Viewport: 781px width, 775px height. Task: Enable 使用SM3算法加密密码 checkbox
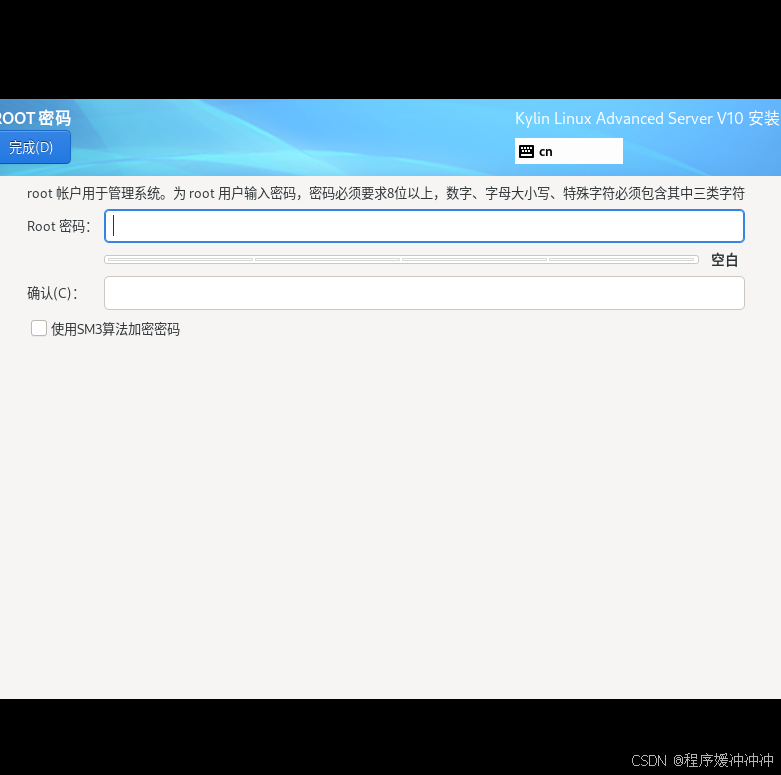click(x=39, y=329)
